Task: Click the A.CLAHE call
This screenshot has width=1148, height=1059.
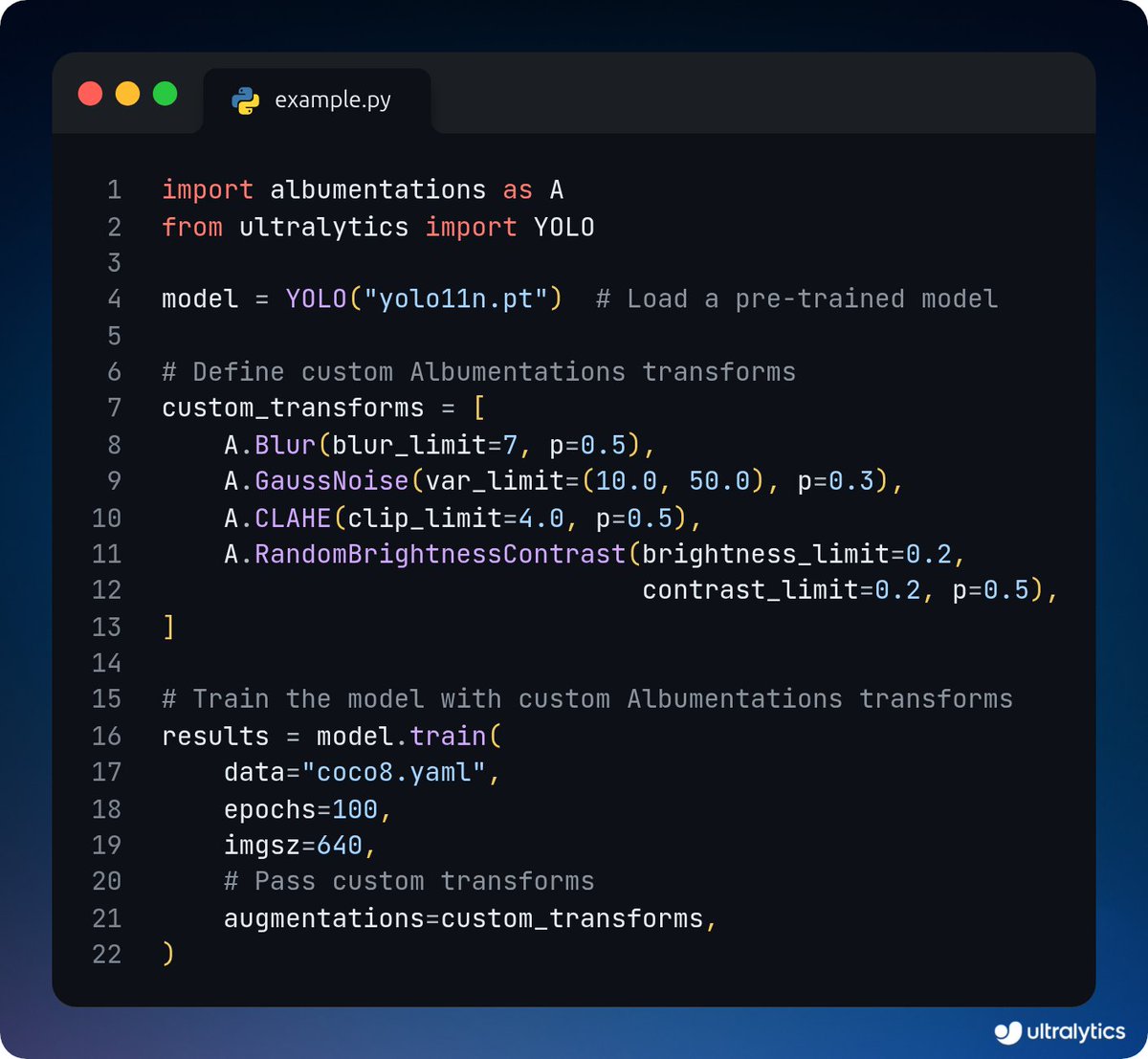Action: (463, 518)
